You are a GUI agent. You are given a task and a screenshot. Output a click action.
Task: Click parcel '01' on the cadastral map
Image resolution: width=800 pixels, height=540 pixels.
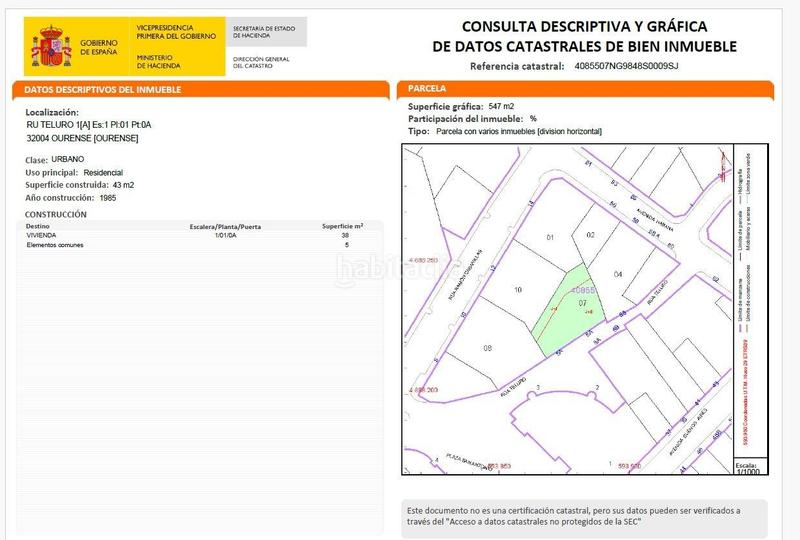pyautogui.click(x=550, y=237)
